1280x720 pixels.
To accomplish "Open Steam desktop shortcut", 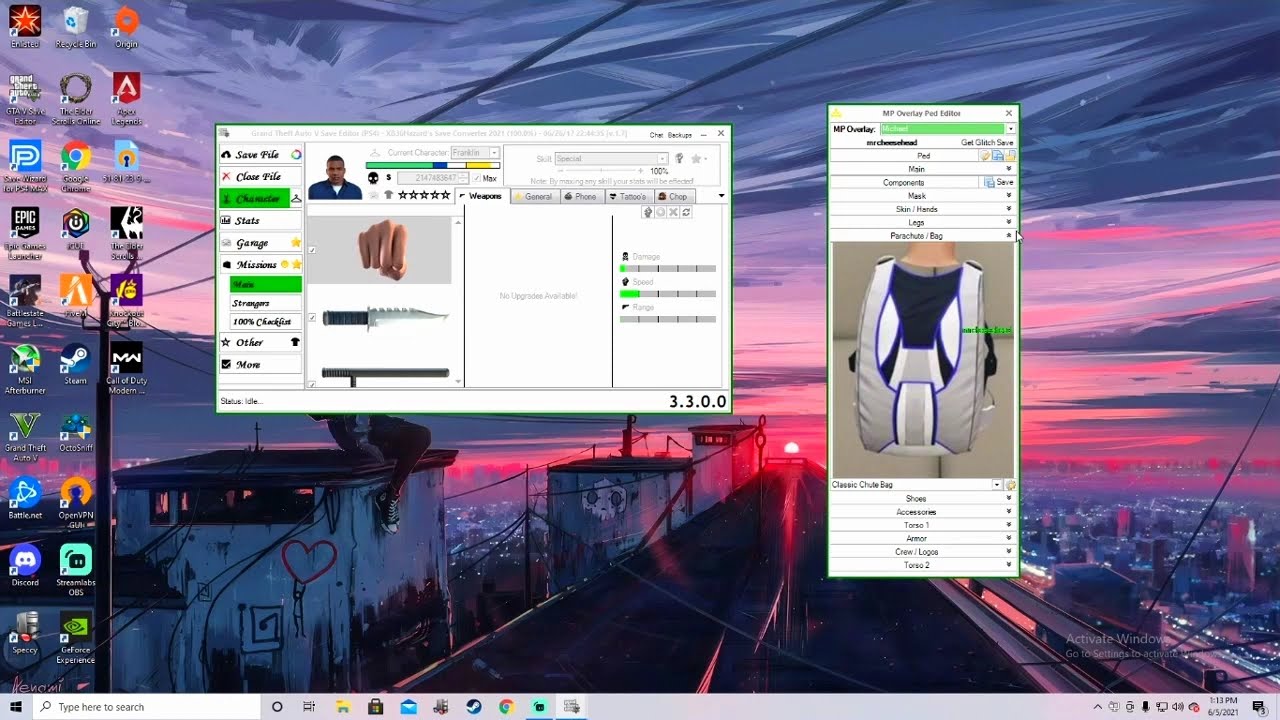I will tap(75, 364).
